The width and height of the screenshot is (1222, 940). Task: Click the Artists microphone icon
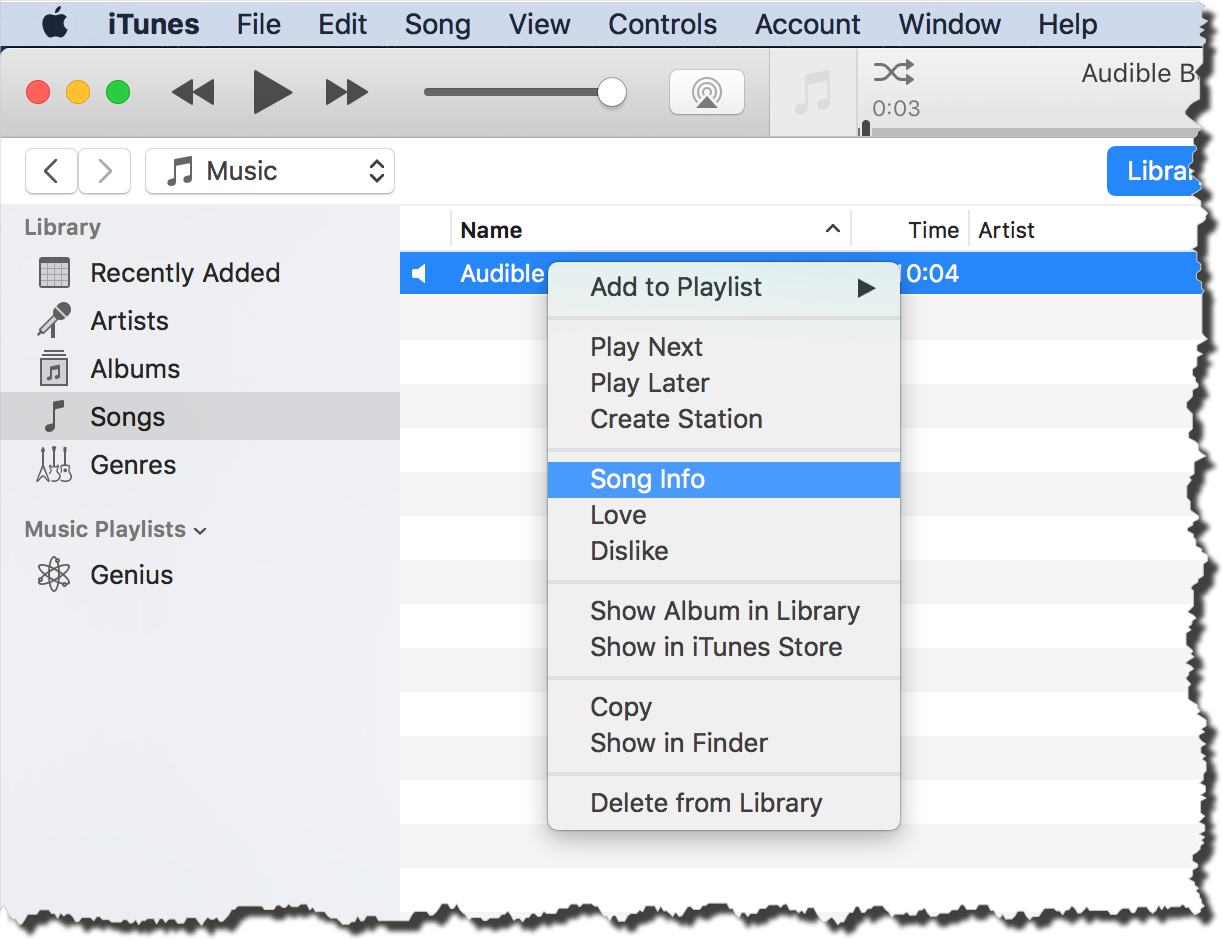(54, 321)
